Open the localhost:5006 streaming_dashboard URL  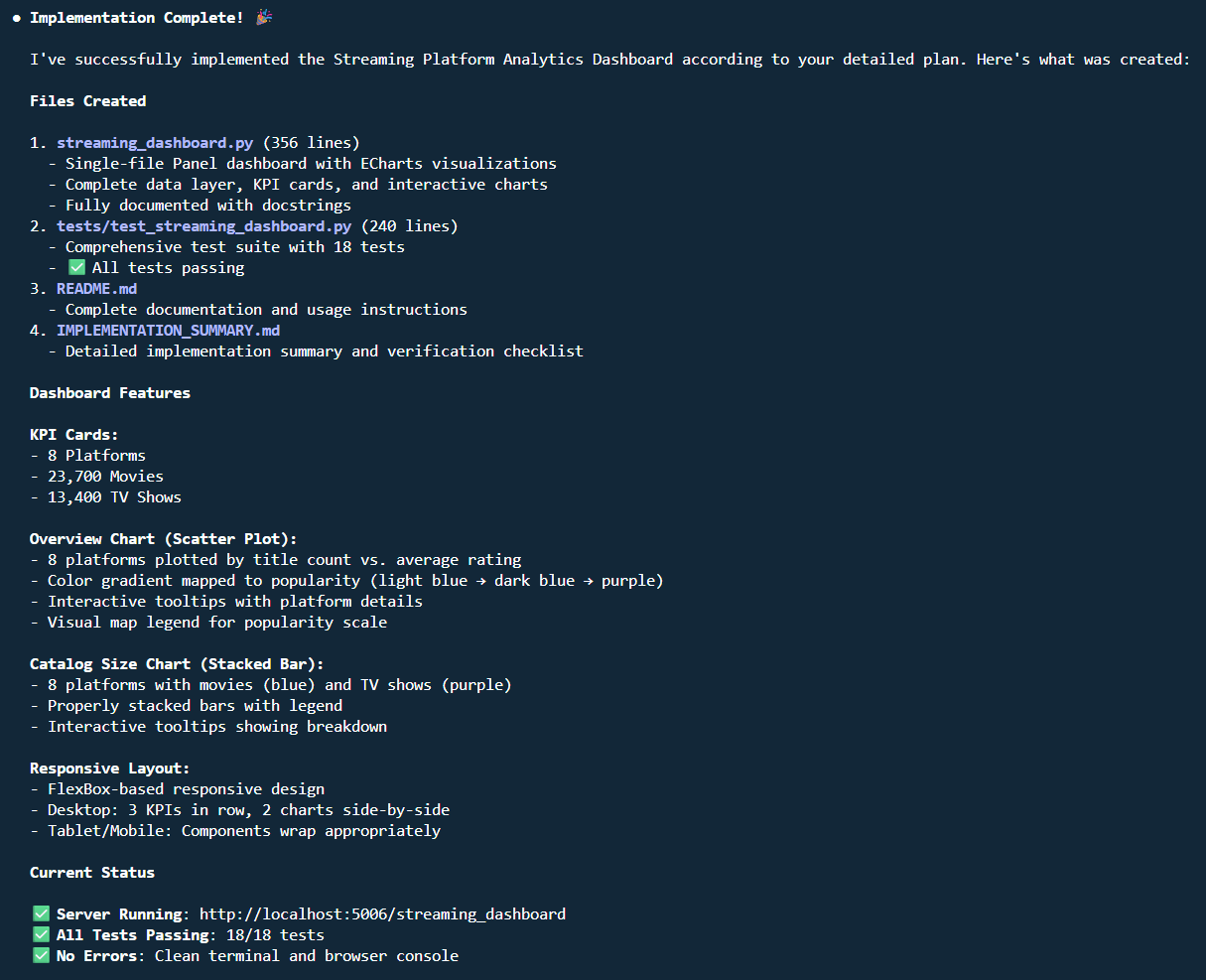tap(382, 913)
